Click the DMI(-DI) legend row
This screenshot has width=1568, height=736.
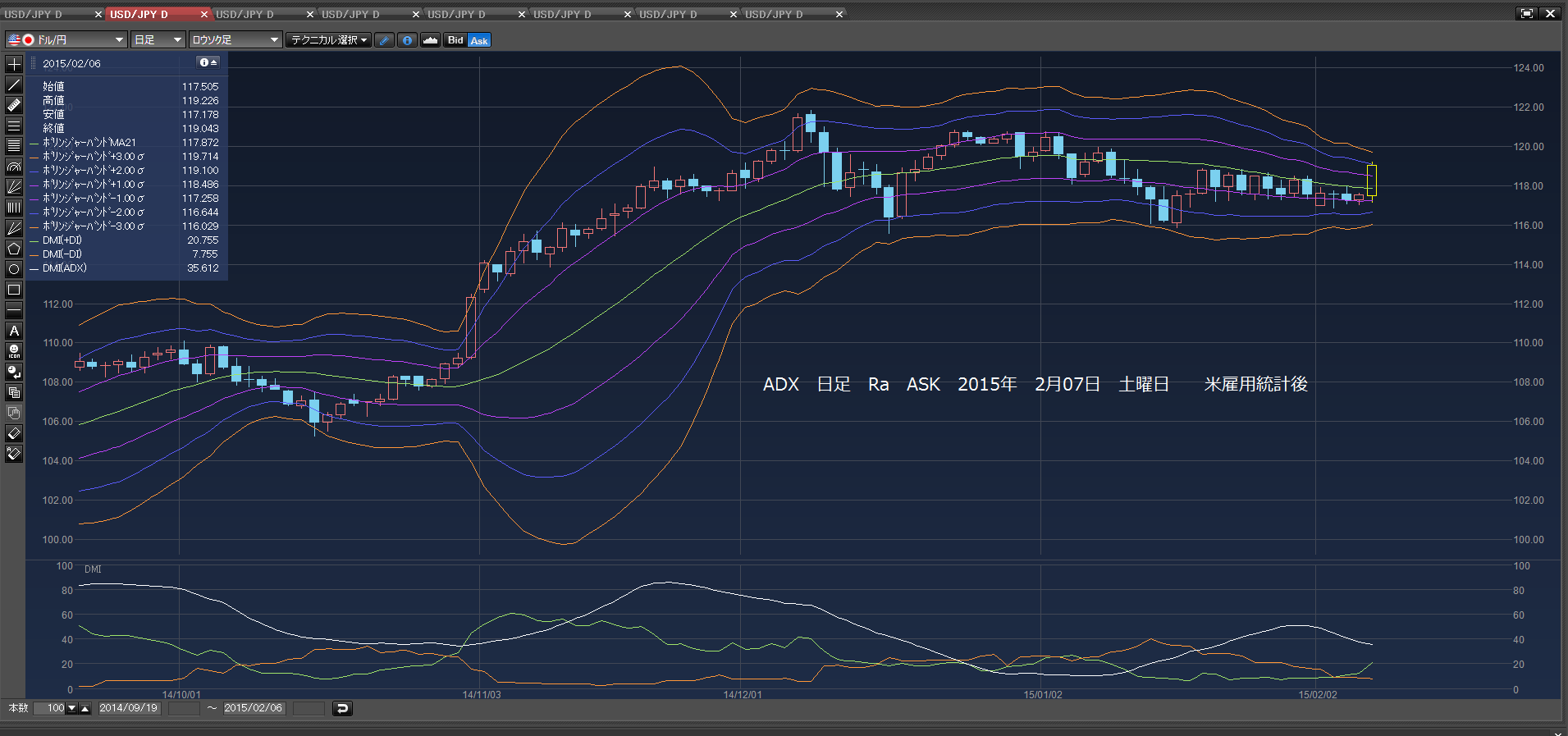click(125, 254)
